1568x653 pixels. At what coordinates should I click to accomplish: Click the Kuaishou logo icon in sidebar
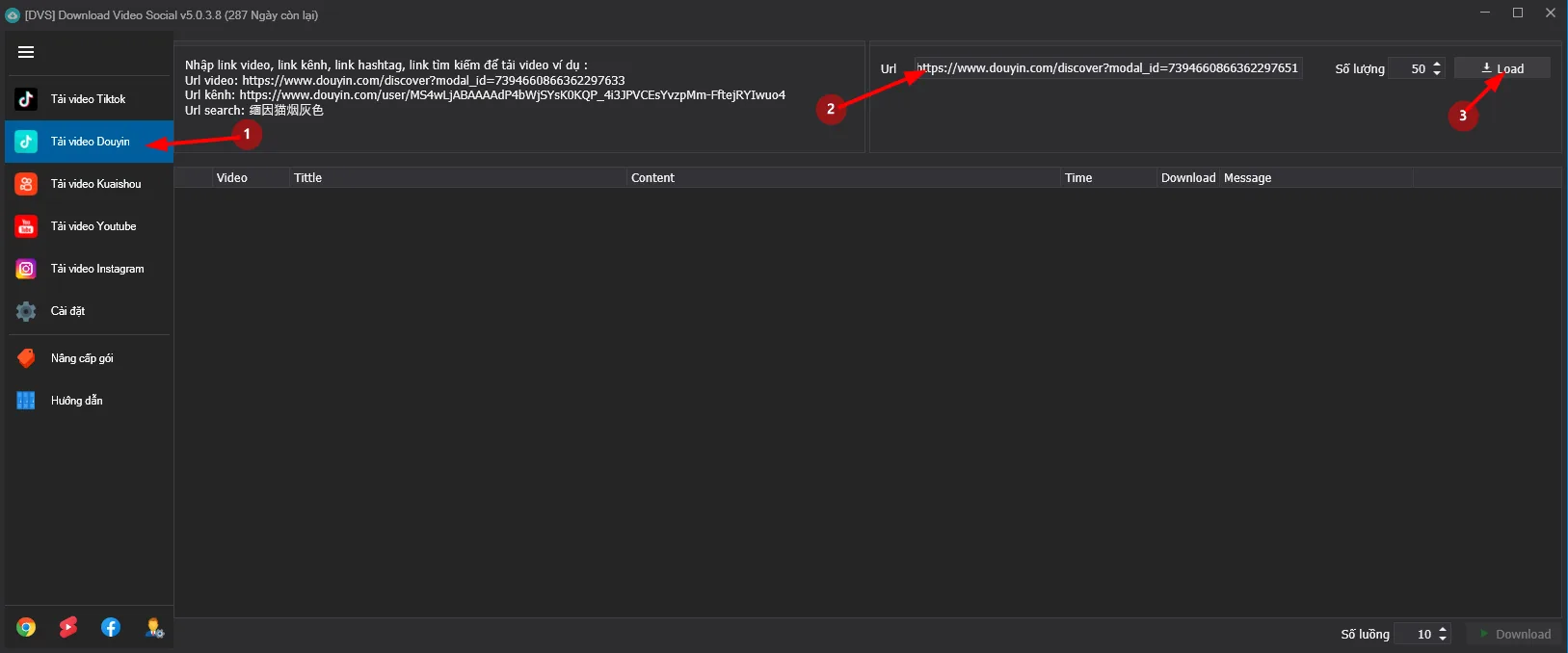pos(26,184)
